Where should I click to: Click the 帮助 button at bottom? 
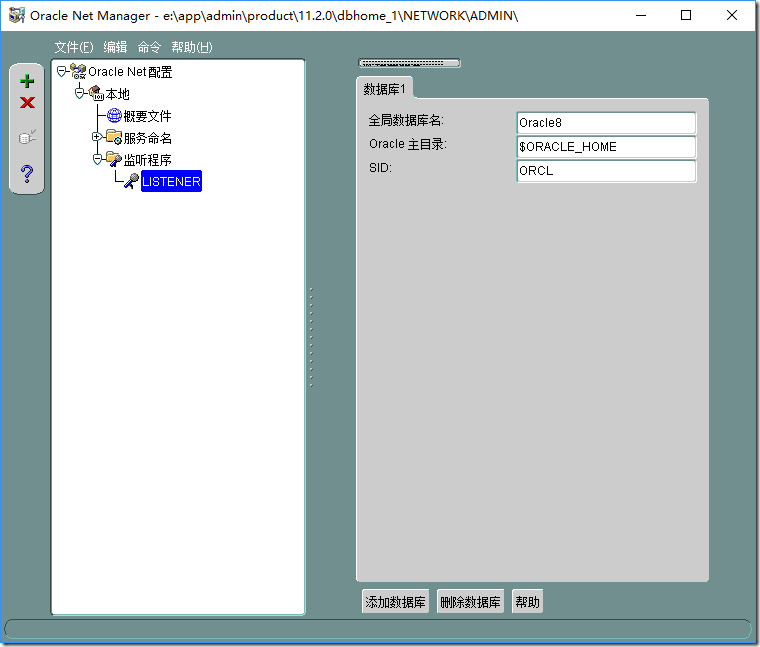coord(527,602)
